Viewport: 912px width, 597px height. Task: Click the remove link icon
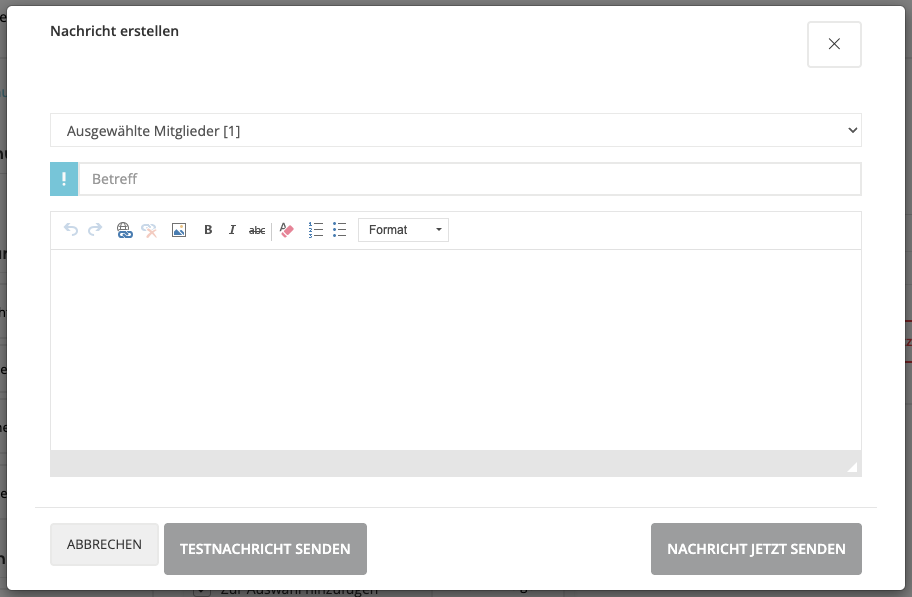pos(149,230)
